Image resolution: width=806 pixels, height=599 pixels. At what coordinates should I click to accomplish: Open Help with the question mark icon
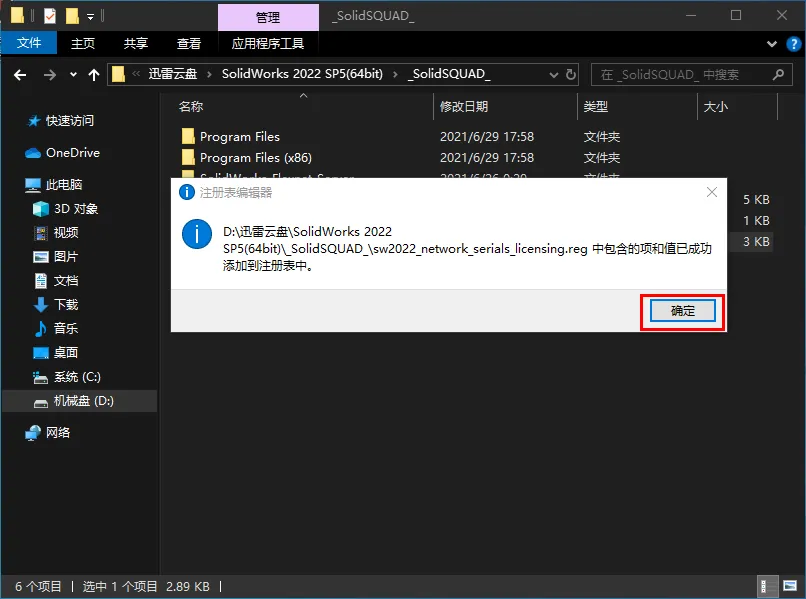click(x=794, y=44)
